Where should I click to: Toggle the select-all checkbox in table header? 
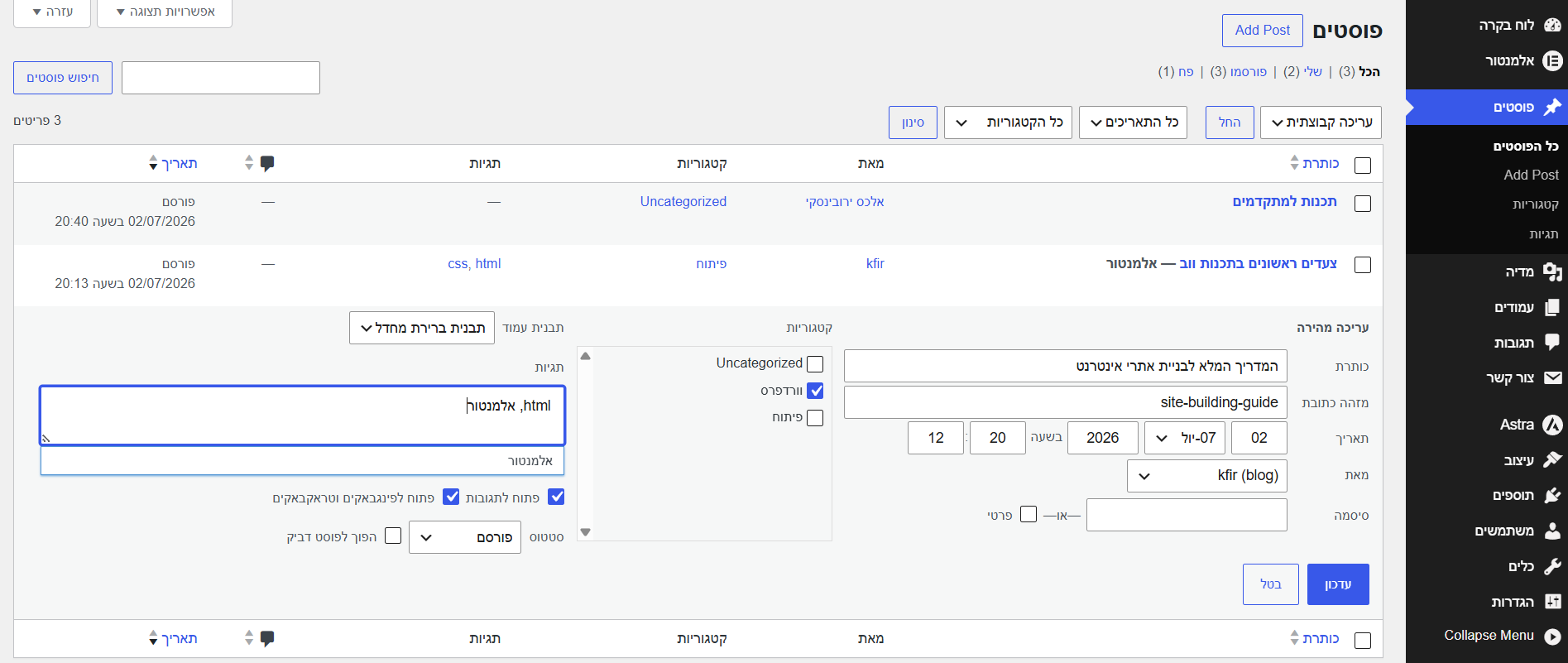1363,165
